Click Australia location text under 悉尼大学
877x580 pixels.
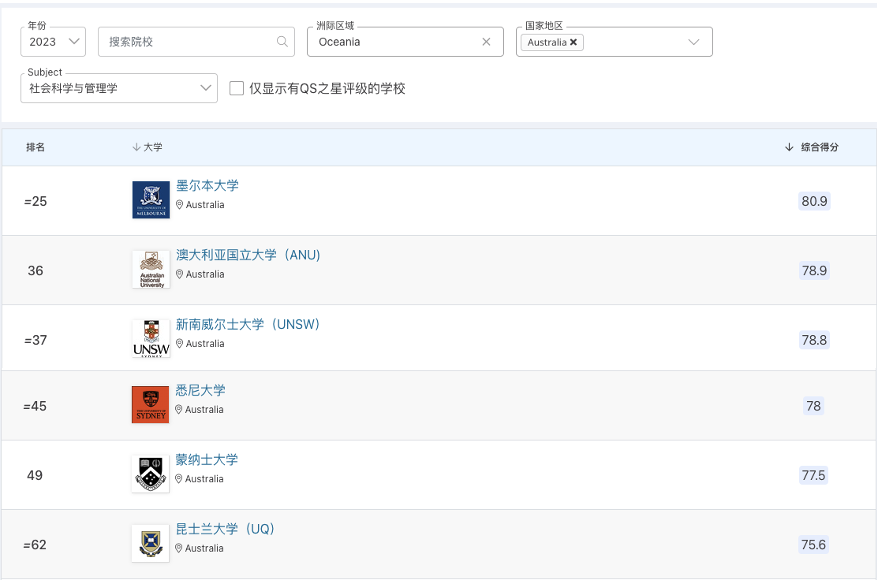[x=204, y=409]
